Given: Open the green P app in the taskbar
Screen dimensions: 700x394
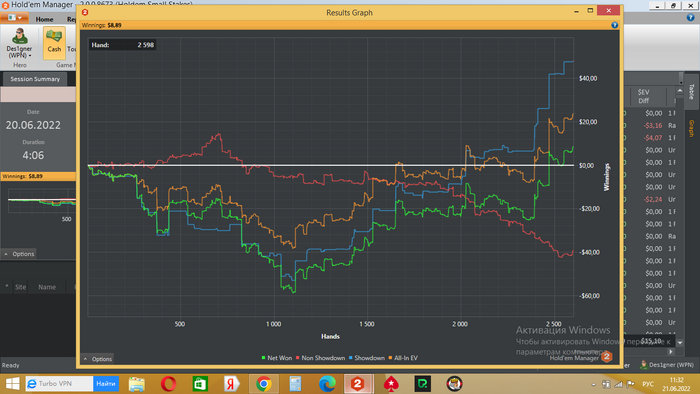Looking at the screenshot, I should [x=422, y=384].
